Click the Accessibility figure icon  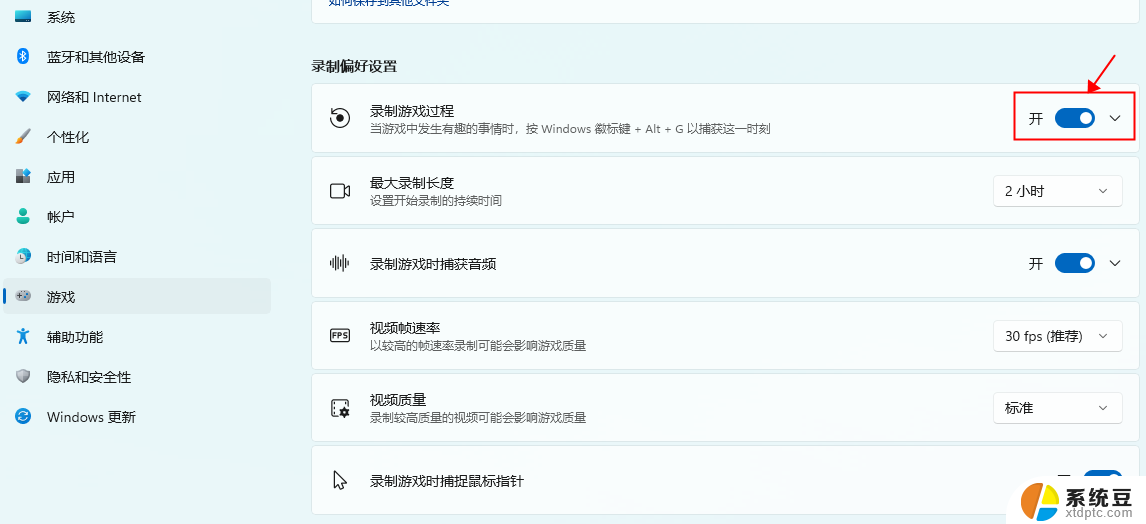click(23, 336)
